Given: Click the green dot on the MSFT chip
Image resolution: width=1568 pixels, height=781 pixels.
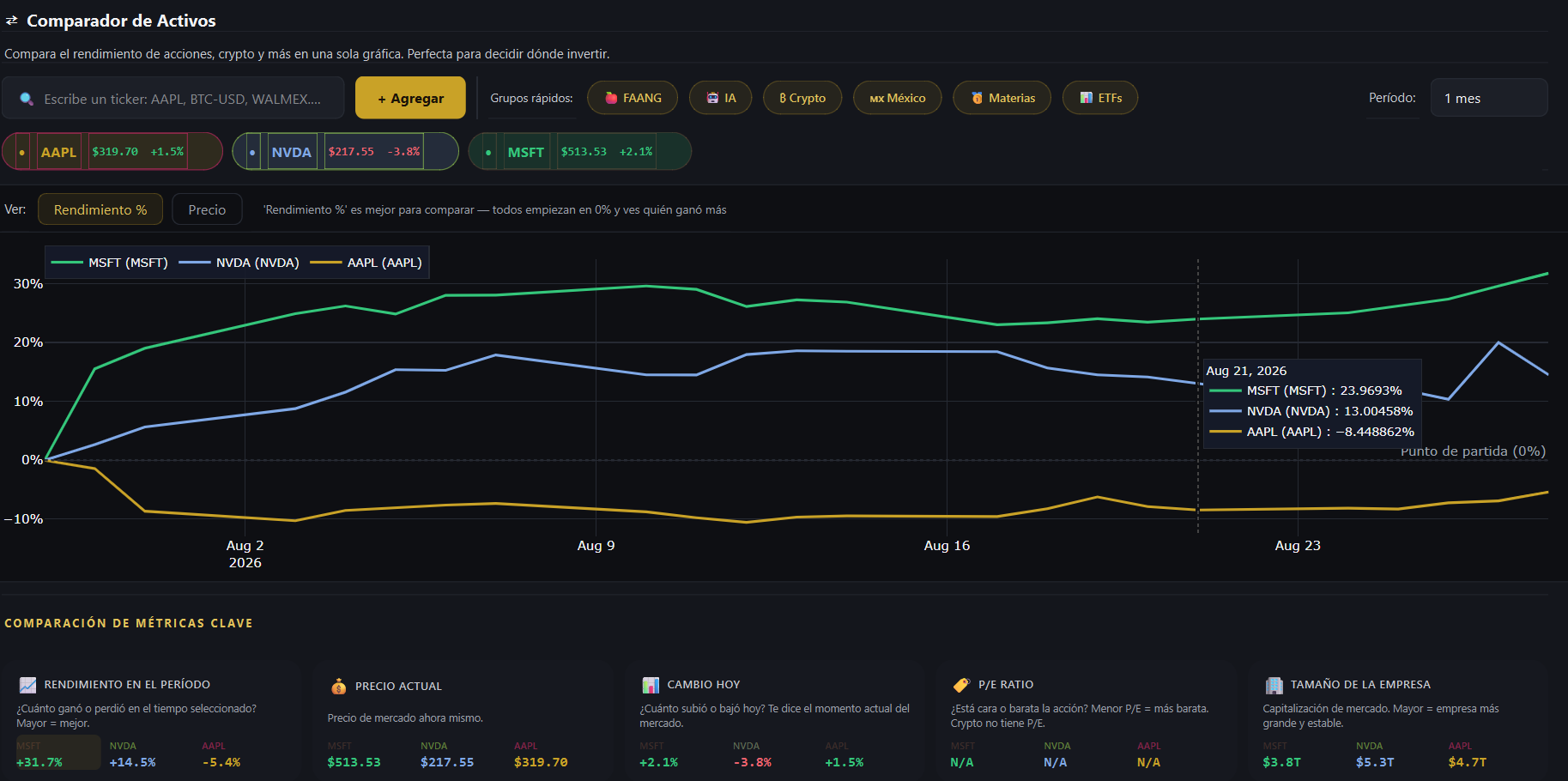Looking at the screenshot, I should pos(488,152).
